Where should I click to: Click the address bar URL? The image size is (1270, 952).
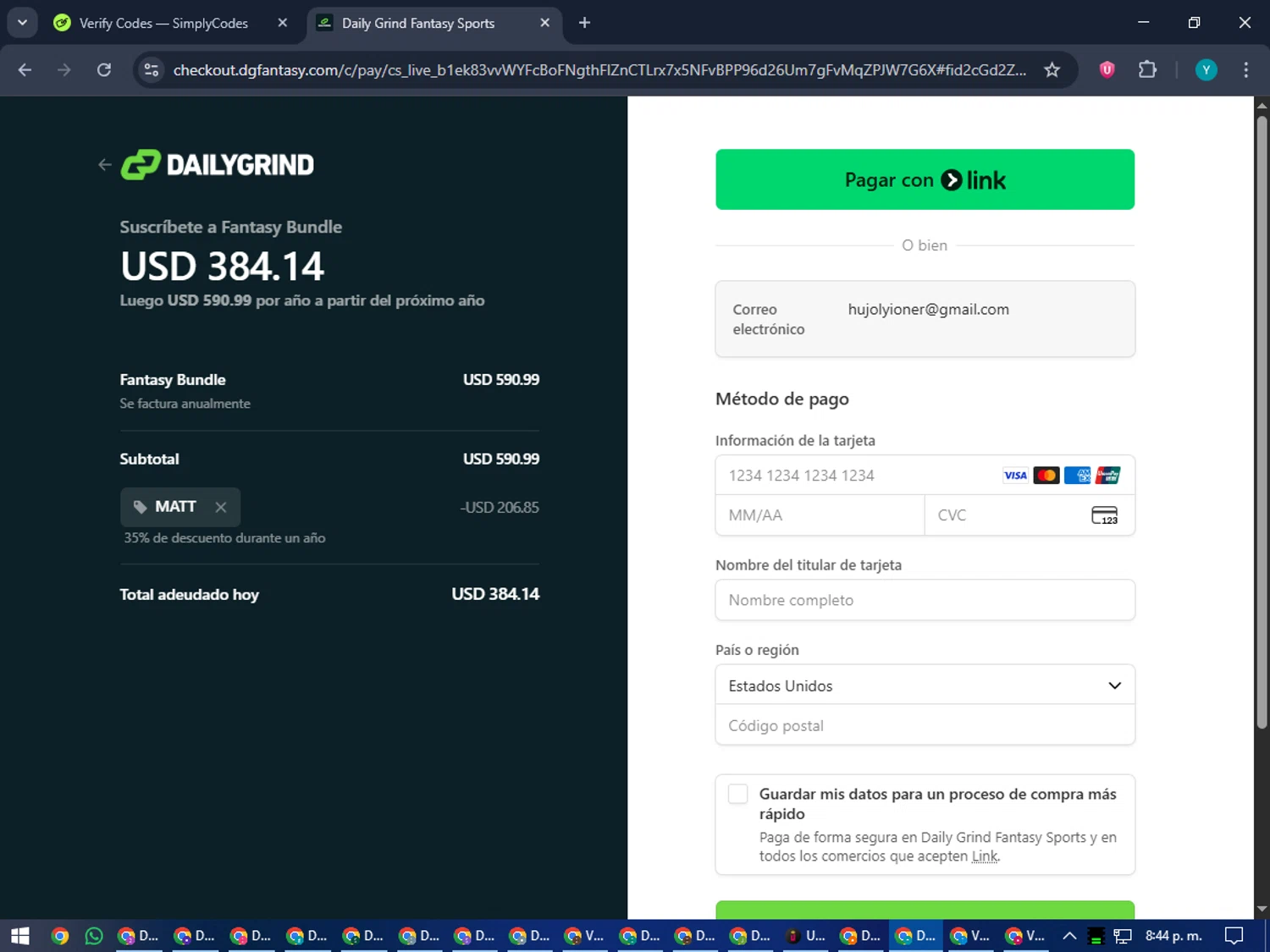[x=599, y=70]
